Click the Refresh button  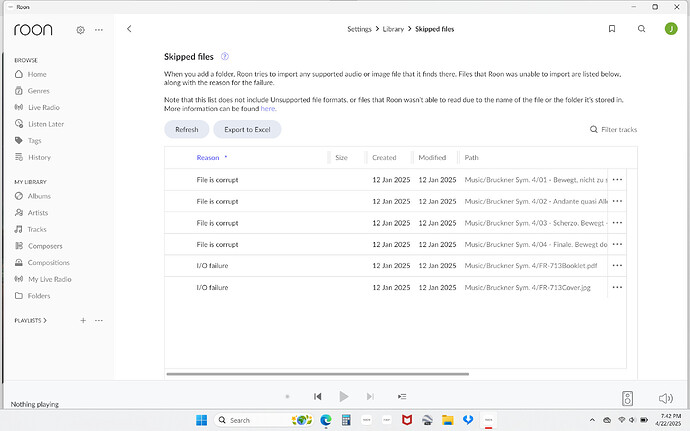coord(187,129)
